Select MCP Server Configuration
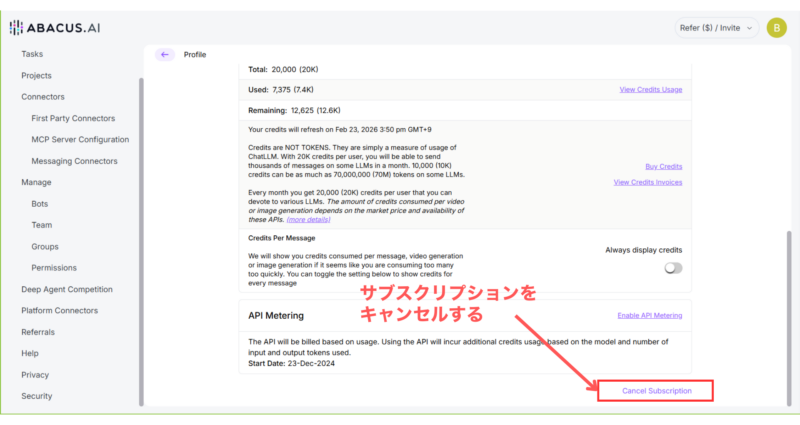 80,139
